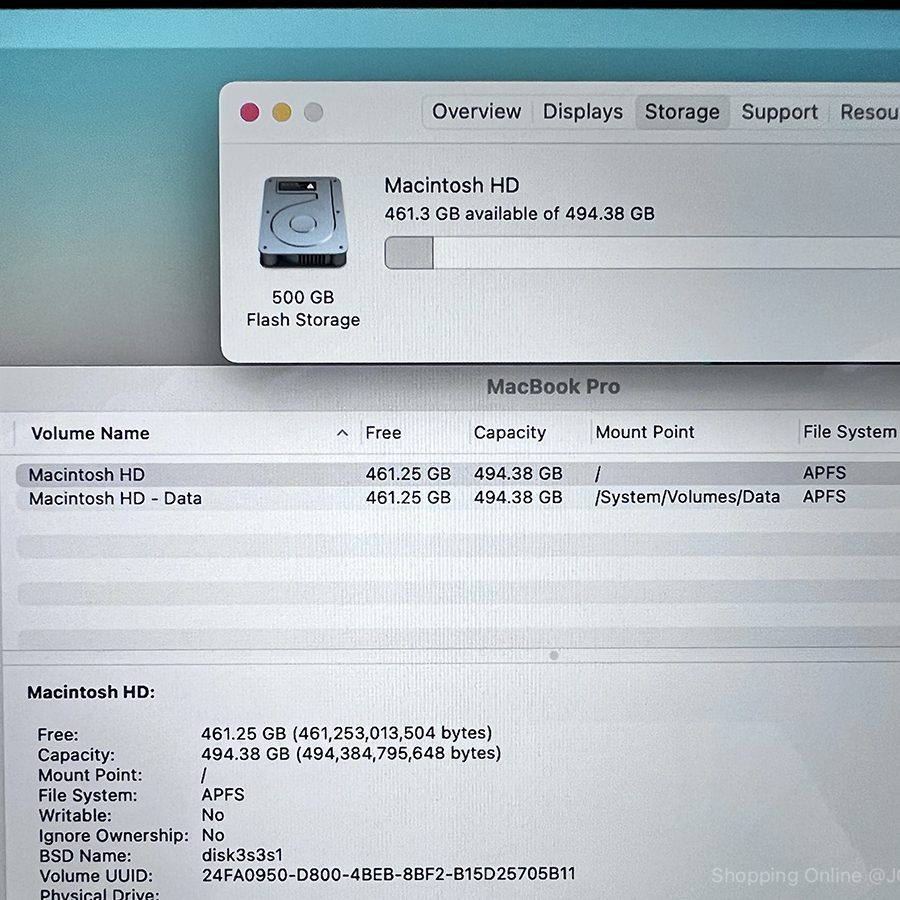900x900 pixels.
Task: Click the used gray segment of storage bar
Action: 409,253
